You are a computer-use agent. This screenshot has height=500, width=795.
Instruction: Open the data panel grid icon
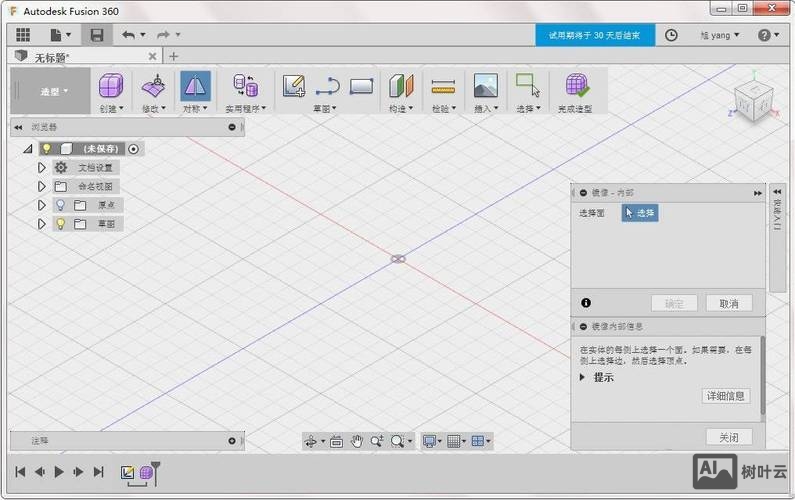pyautogui.click(x=23, y=35)
